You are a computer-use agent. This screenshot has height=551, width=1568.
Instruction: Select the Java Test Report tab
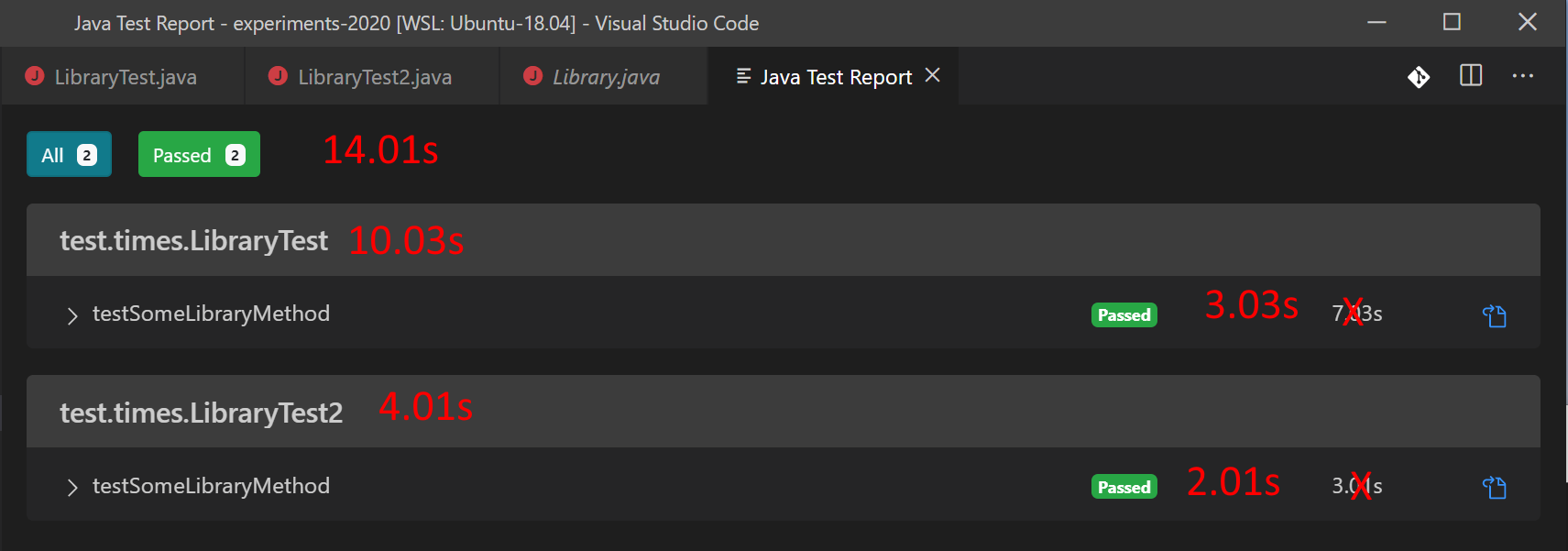[x=835, y=77]
